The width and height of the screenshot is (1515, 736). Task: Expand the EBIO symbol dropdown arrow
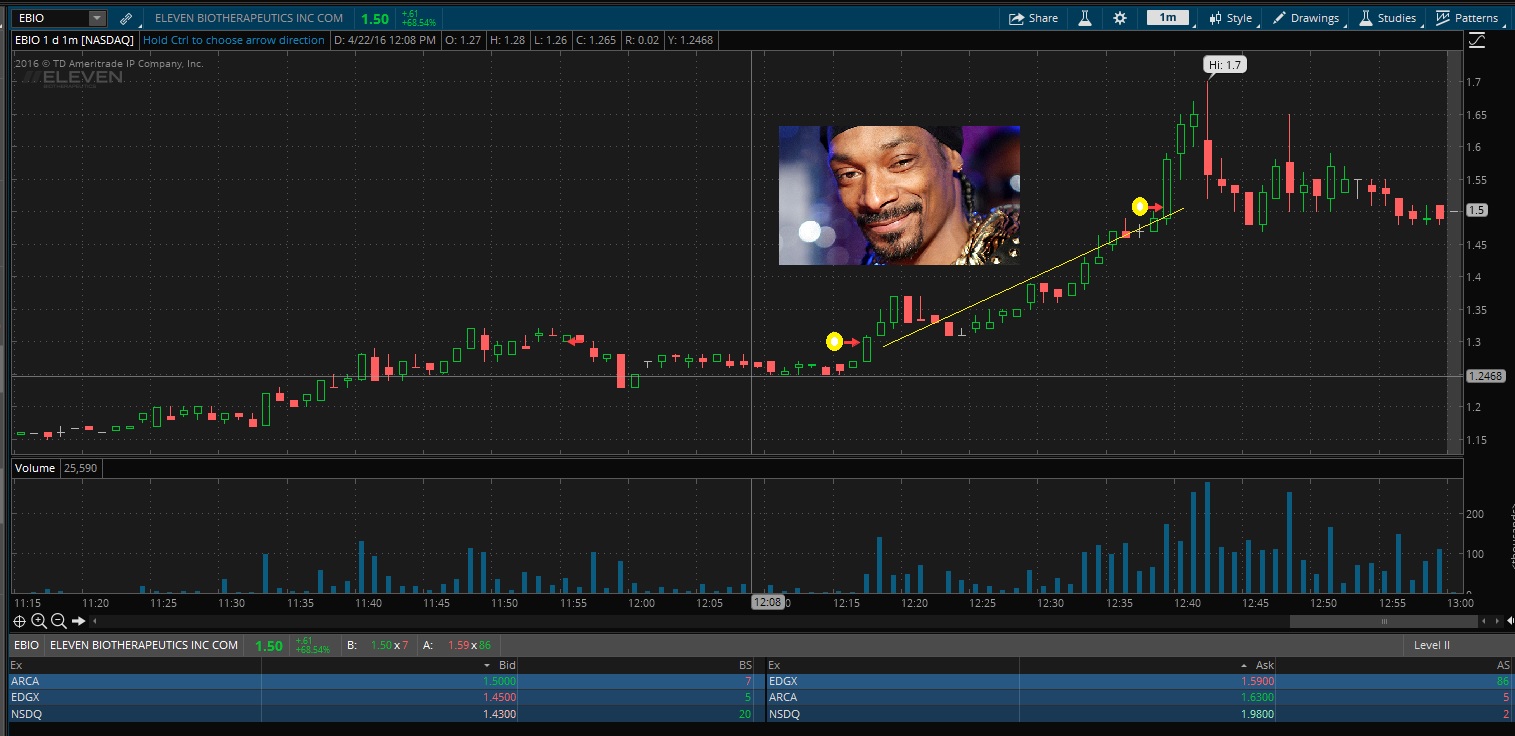(96, 18)
